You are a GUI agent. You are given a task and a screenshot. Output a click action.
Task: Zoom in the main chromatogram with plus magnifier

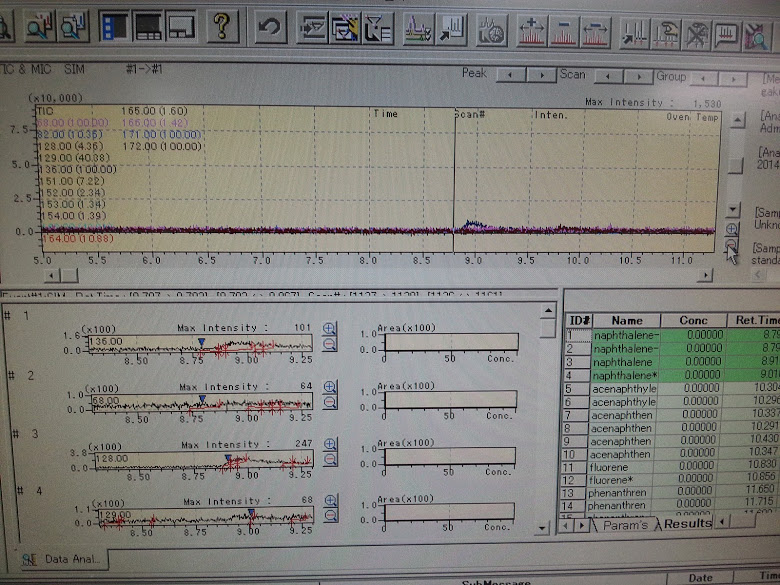tap(732, 229)
